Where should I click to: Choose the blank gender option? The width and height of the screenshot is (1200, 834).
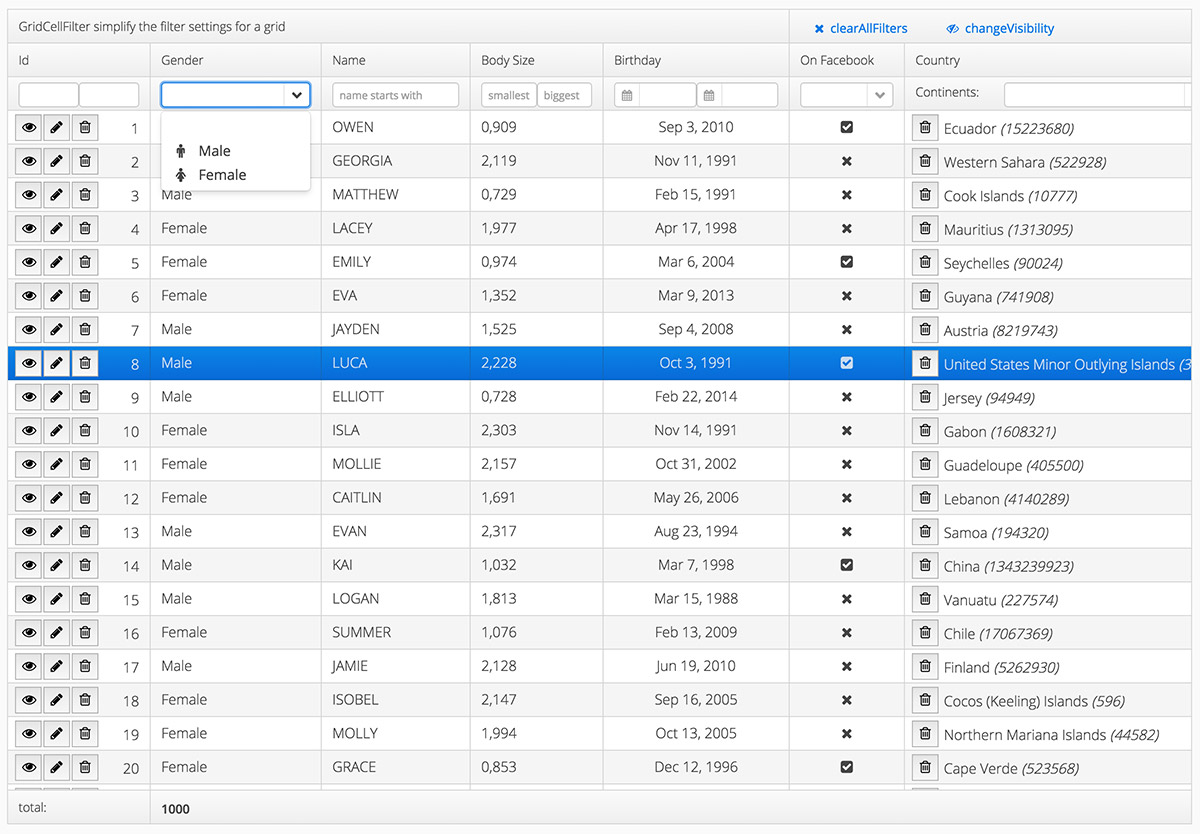click(x=235, y=127)
